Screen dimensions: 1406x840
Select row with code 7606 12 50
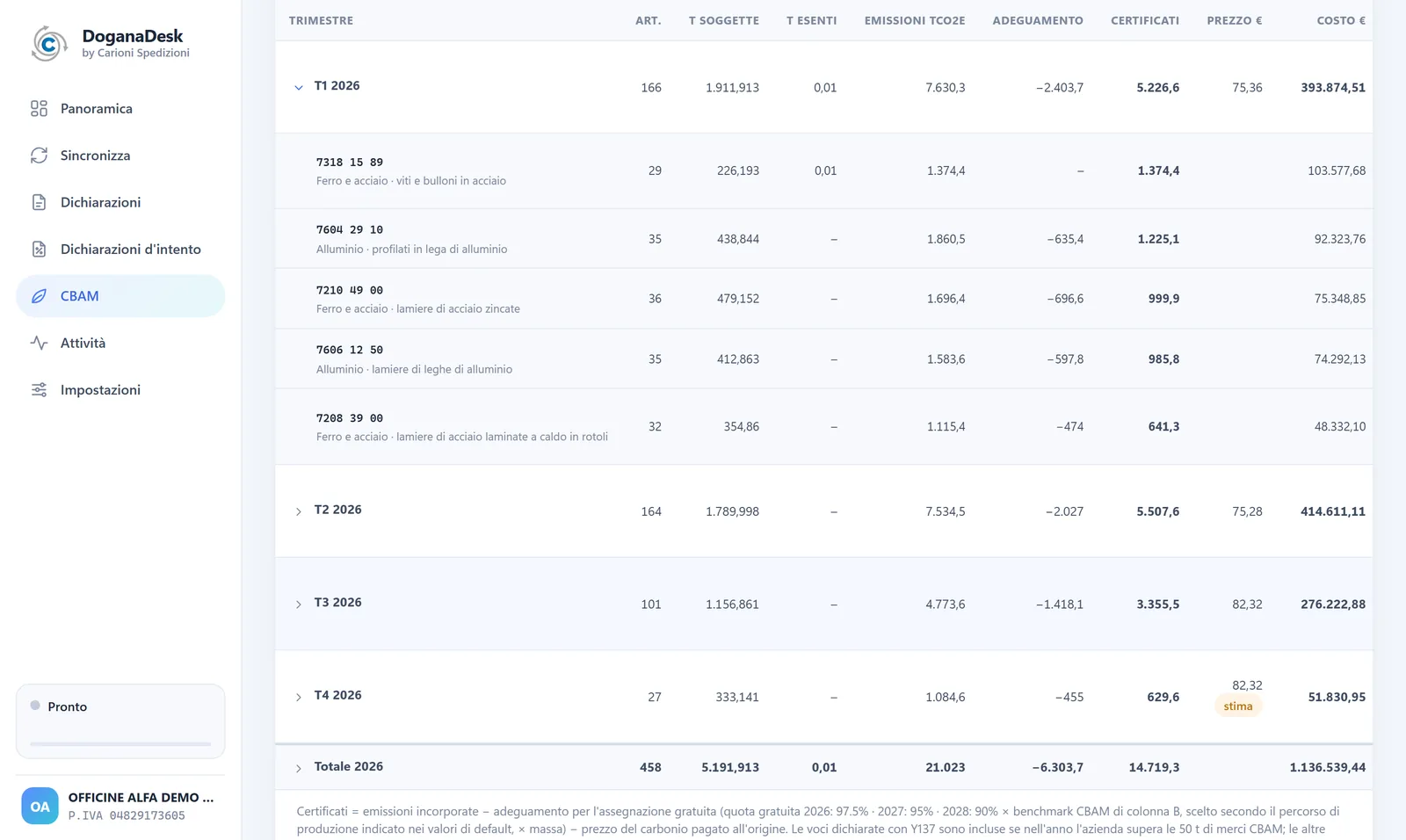point(823,359)
